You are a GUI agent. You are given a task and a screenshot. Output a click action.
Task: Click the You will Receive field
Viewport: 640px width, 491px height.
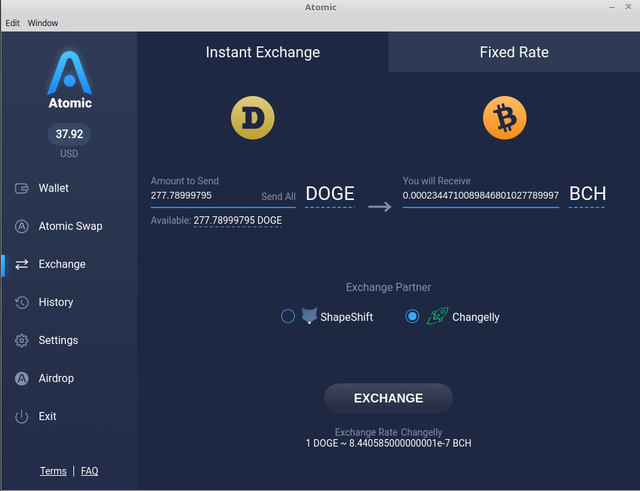tap(480, 196)
